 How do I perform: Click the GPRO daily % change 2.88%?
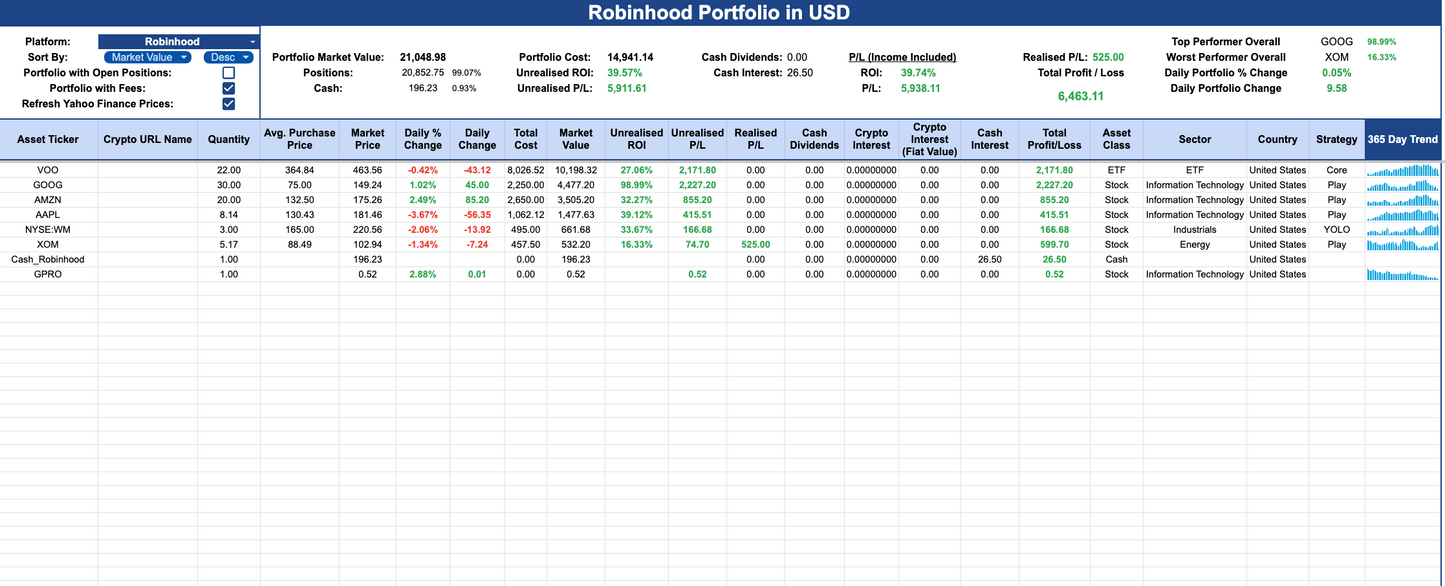[423, 274]
